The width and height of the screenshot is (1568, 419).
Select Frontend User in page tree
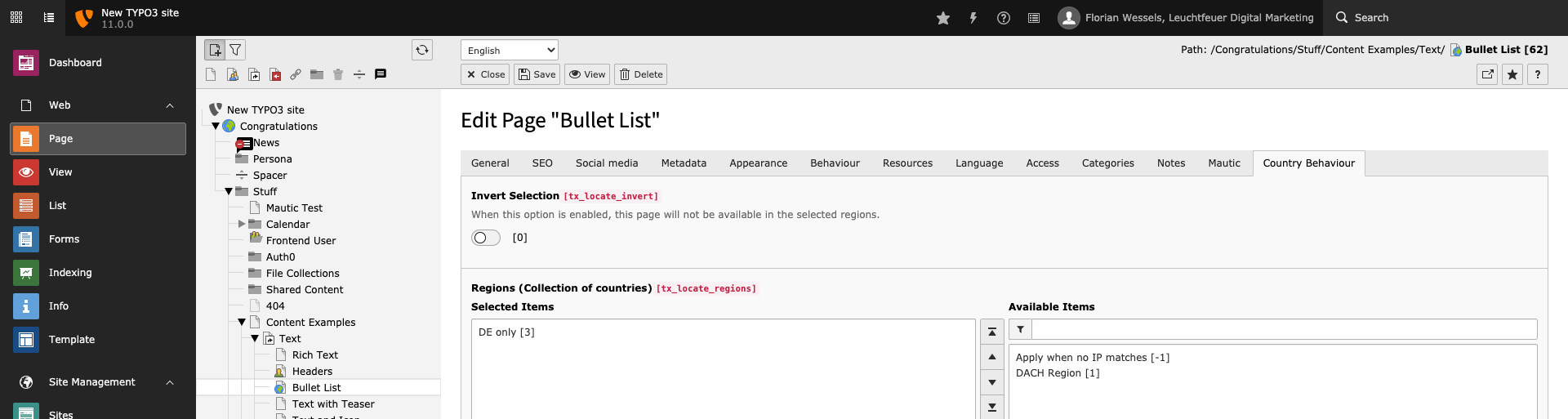(301, 241)
